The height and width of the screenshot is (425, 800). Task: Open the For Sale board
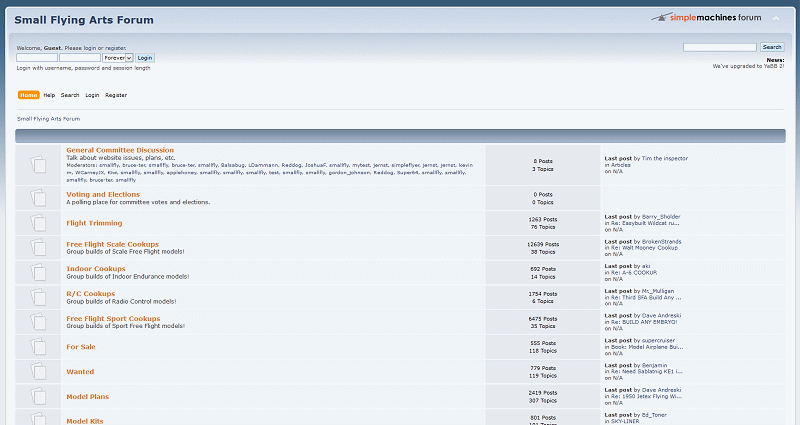click(81, 347)
